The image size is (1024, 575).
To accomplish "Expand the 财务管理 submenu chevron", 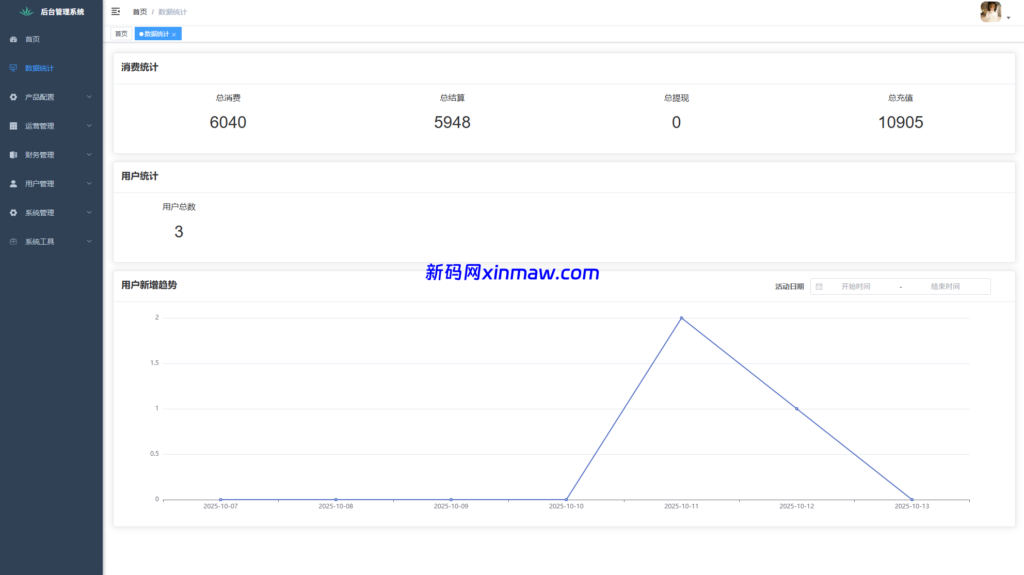I will coord(89,155).
